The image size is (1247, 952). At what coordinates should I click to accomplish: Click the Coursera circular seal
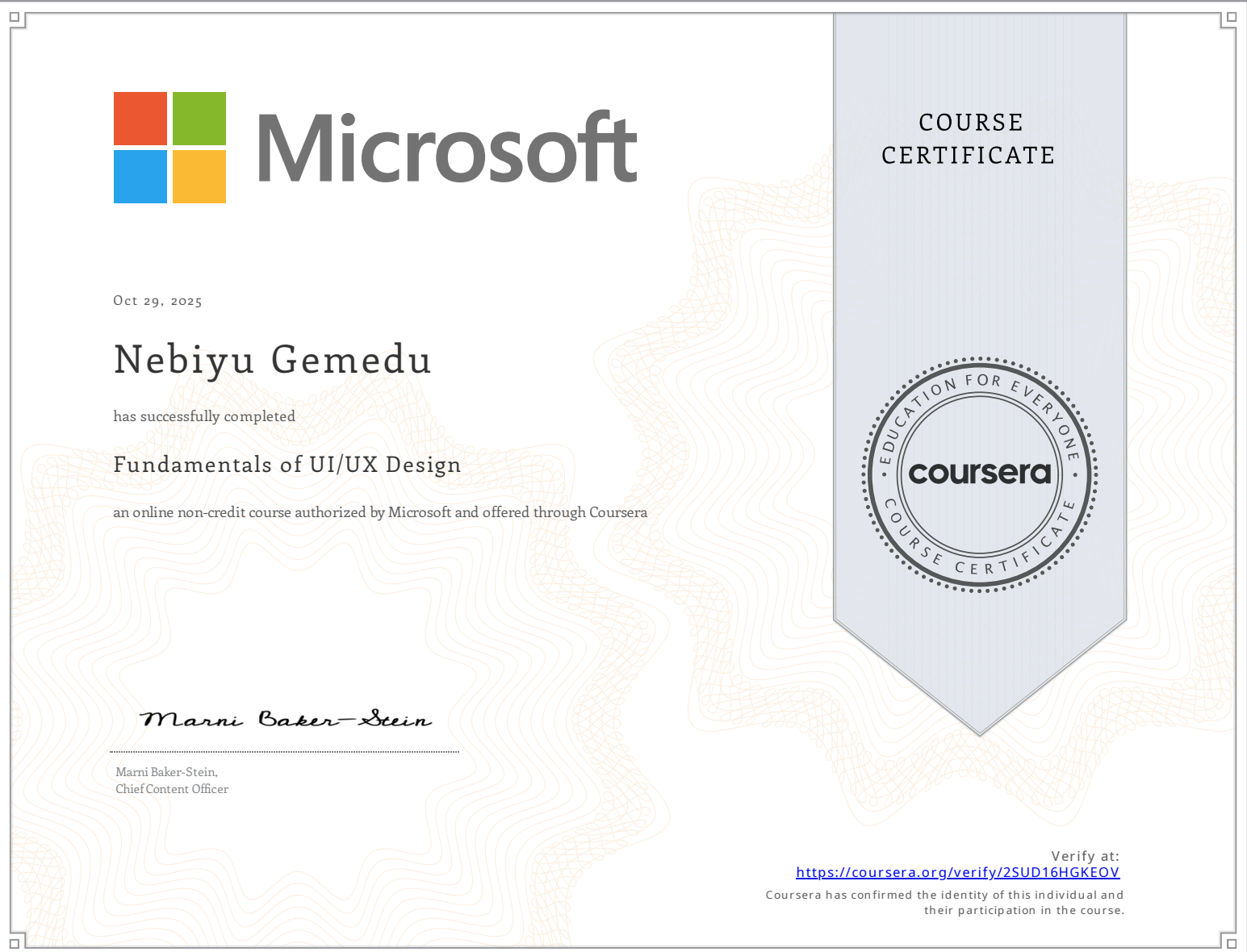pos(980,474)
